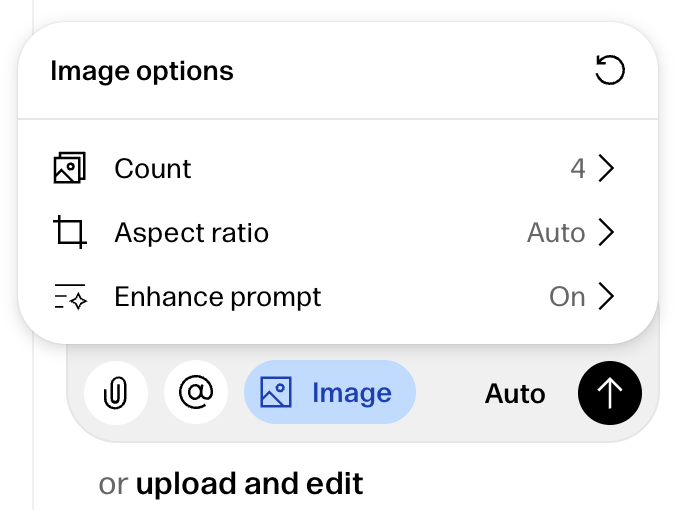Click the "upload and edit" link

(x=249, y=484)
